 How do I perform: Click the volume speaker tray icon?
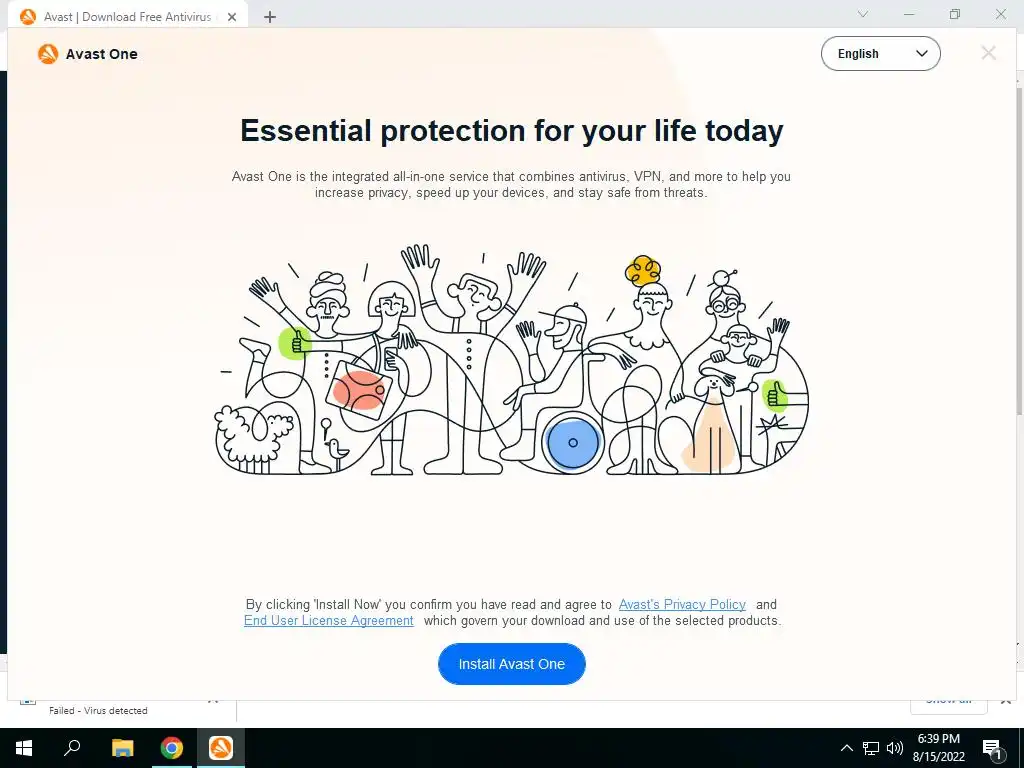point(895,748)
